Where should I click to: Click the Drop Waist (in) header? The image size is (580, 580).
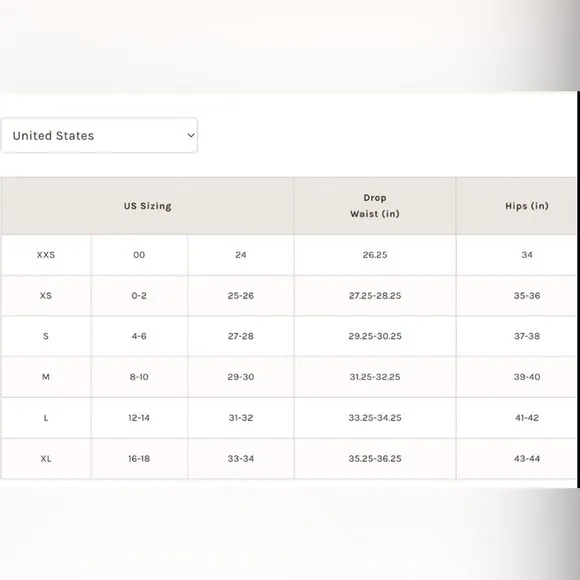click(375, 206)
